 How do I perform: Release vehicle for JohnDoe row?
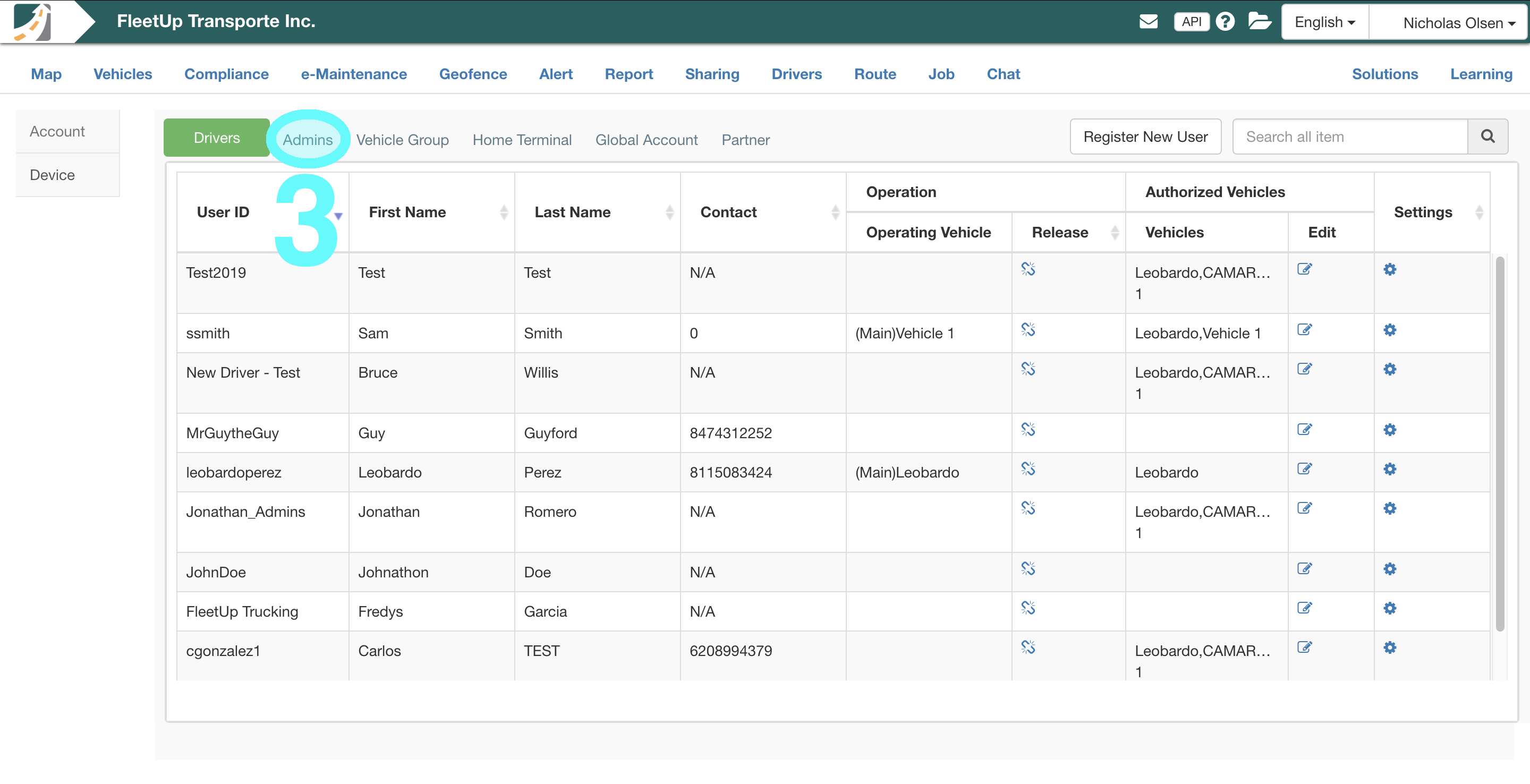pos(1028,568)
